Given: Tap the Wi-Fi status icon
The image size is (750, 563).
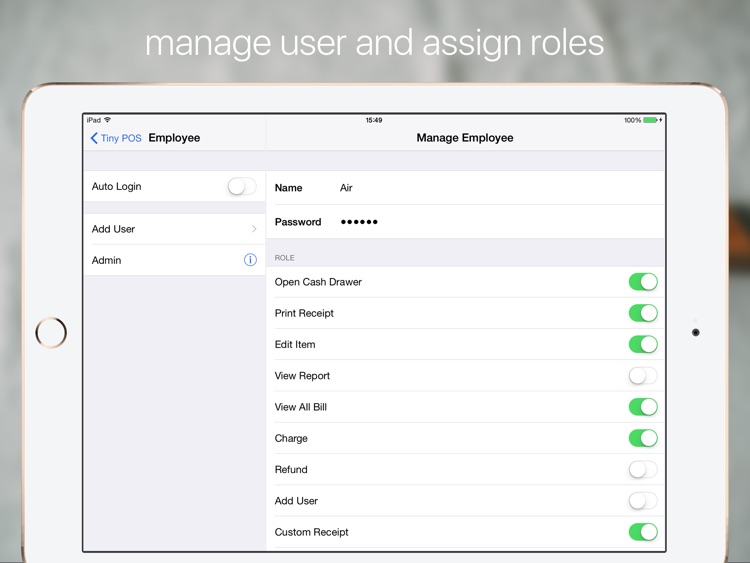Looking at the screenshot, I should (x=107, y=120).
